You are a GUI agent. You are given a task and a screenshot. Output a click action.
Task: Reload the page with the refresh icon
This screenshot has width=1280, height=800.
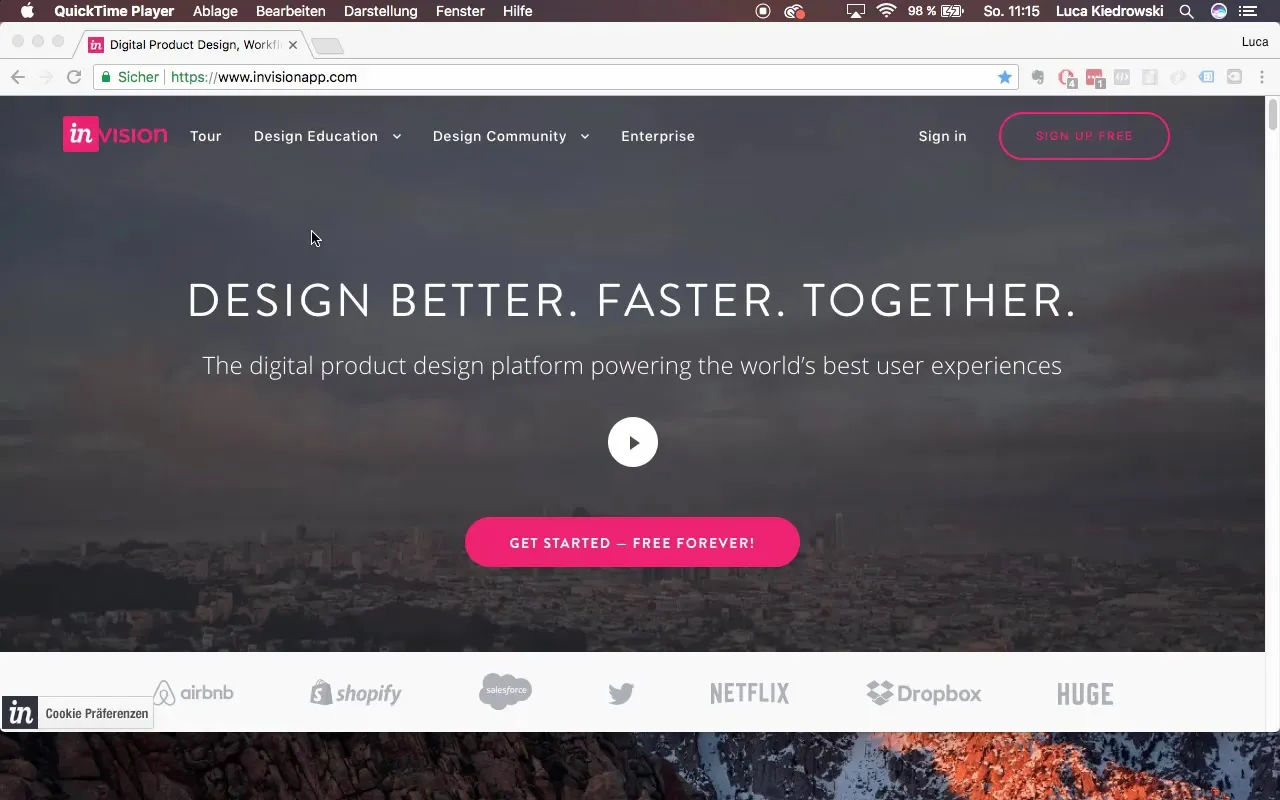tap(74, 77)
